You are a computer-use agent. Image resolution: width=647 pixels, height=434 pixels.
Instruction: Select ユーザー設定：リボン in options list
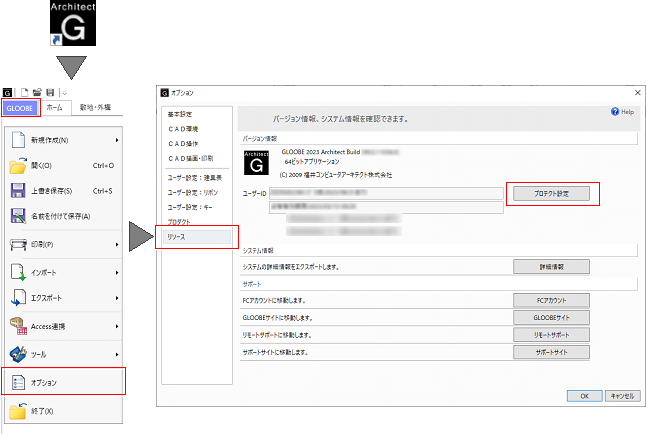(193, 193)
